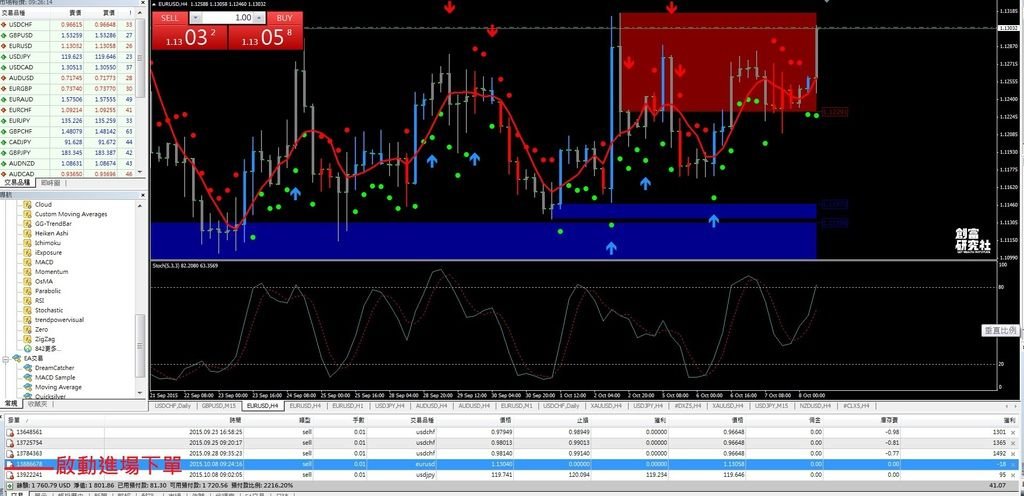Click the globe icon beside 842更多

tap(27, 349)
